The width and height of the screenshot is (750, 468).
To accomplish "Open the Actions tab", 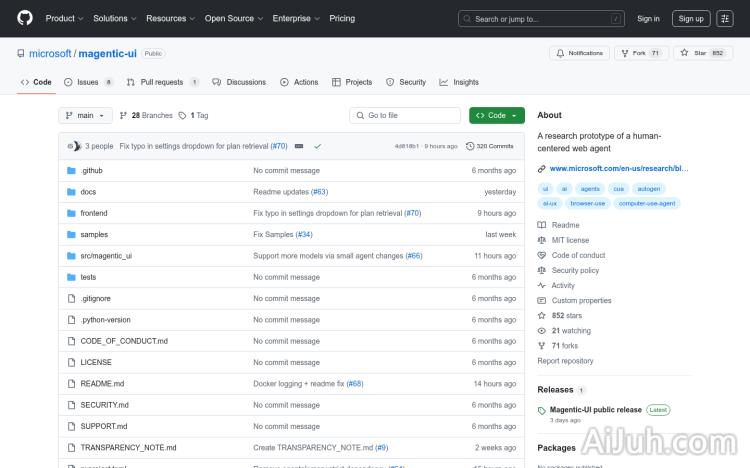I will click(299, 82).
